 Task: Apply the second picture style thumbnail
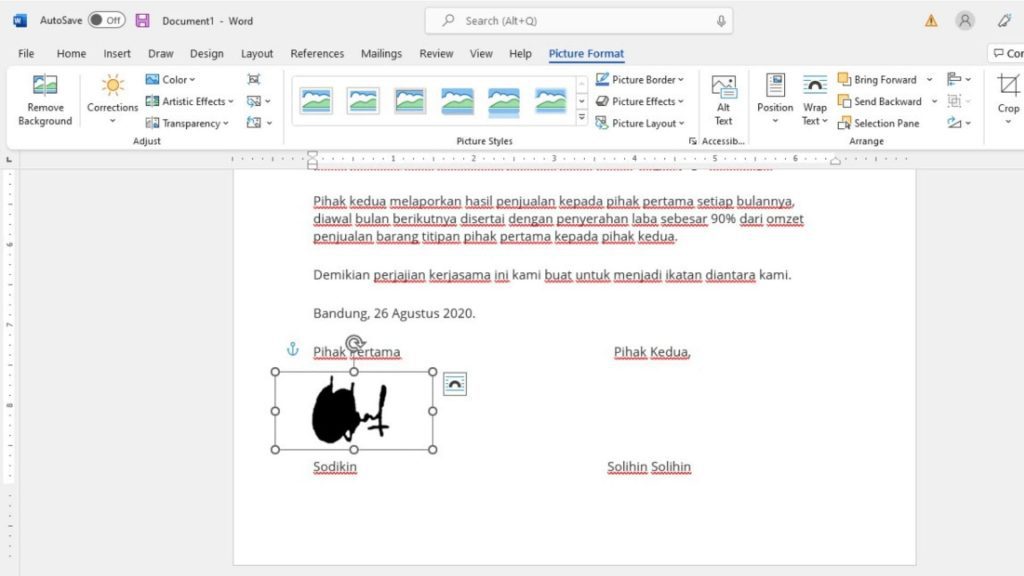pos(363,101)
